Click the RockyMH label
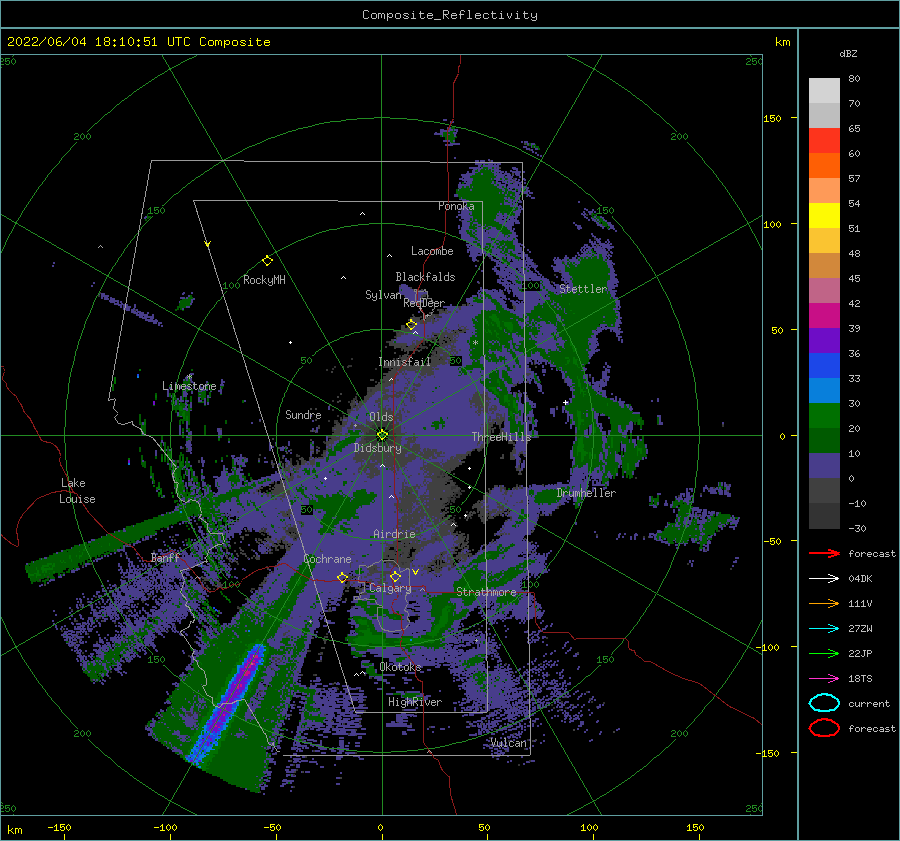 [x=264, y=280]
